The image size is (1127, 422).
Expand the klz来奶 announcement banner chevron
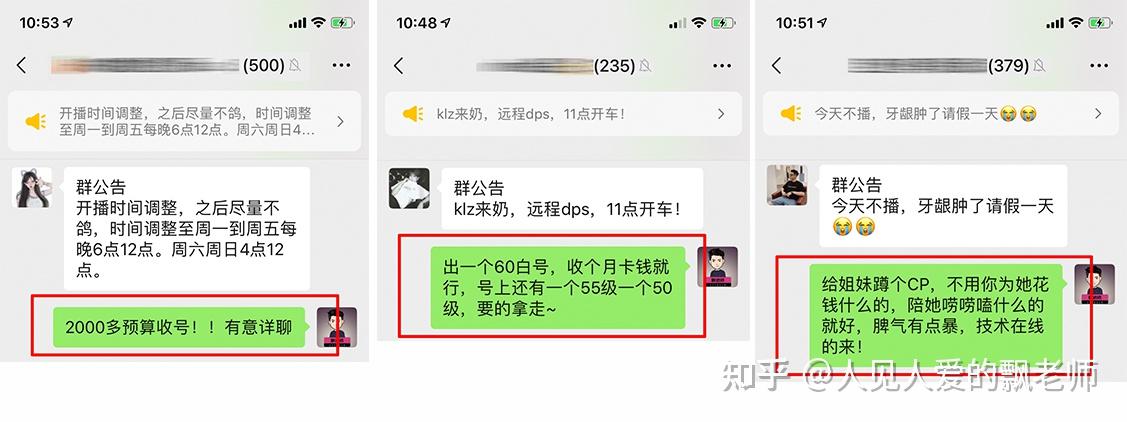point(721,114)
